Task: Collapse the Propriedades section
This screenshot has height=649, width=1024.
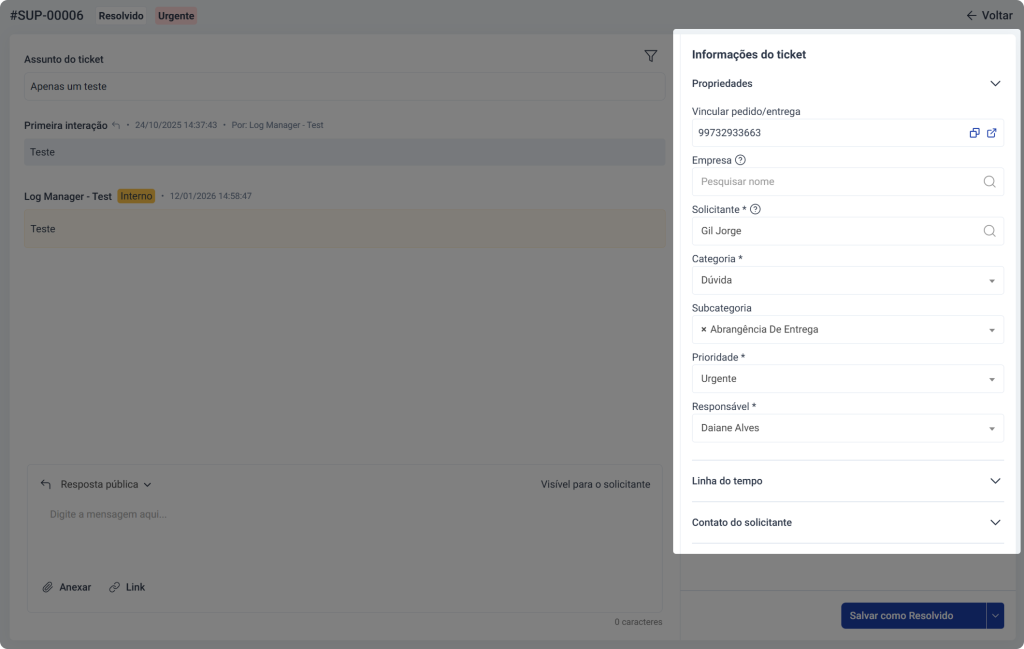Action: (995, 84)
